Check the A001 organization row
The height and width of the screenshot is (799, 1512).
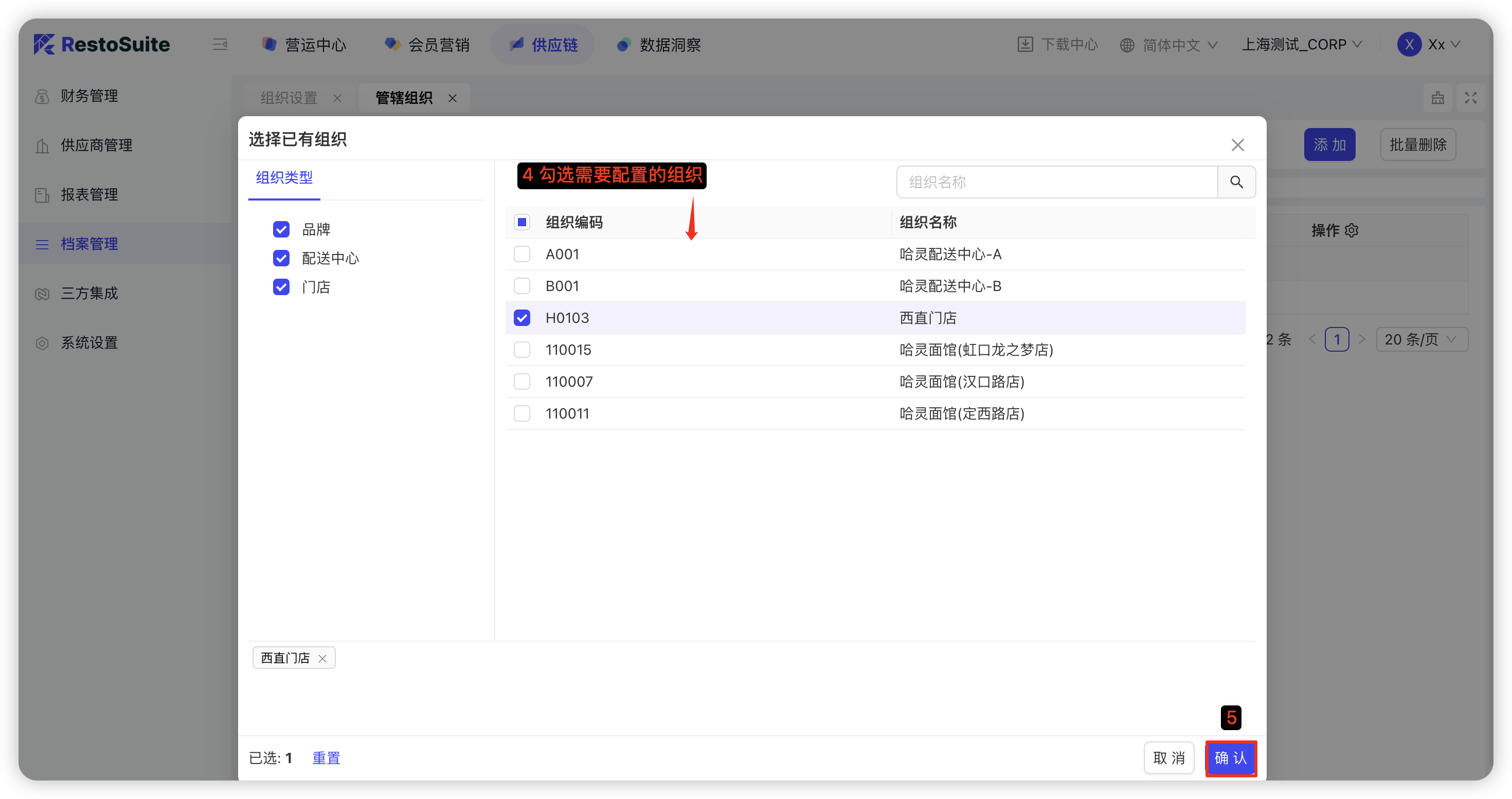[x=521, y=254]
